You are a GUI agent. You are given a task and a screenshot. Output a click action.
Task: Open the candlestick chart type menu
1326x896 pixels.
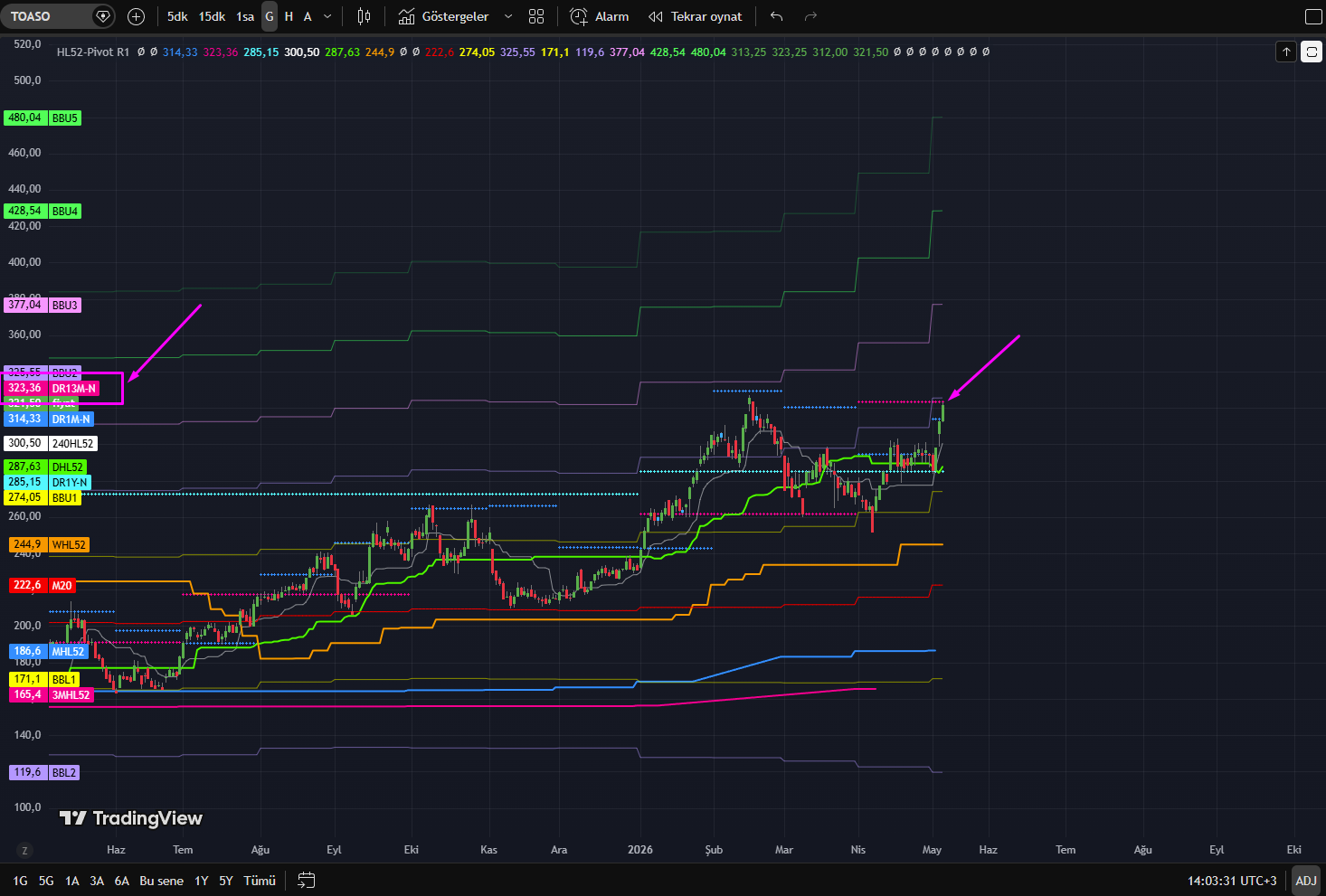364,16
